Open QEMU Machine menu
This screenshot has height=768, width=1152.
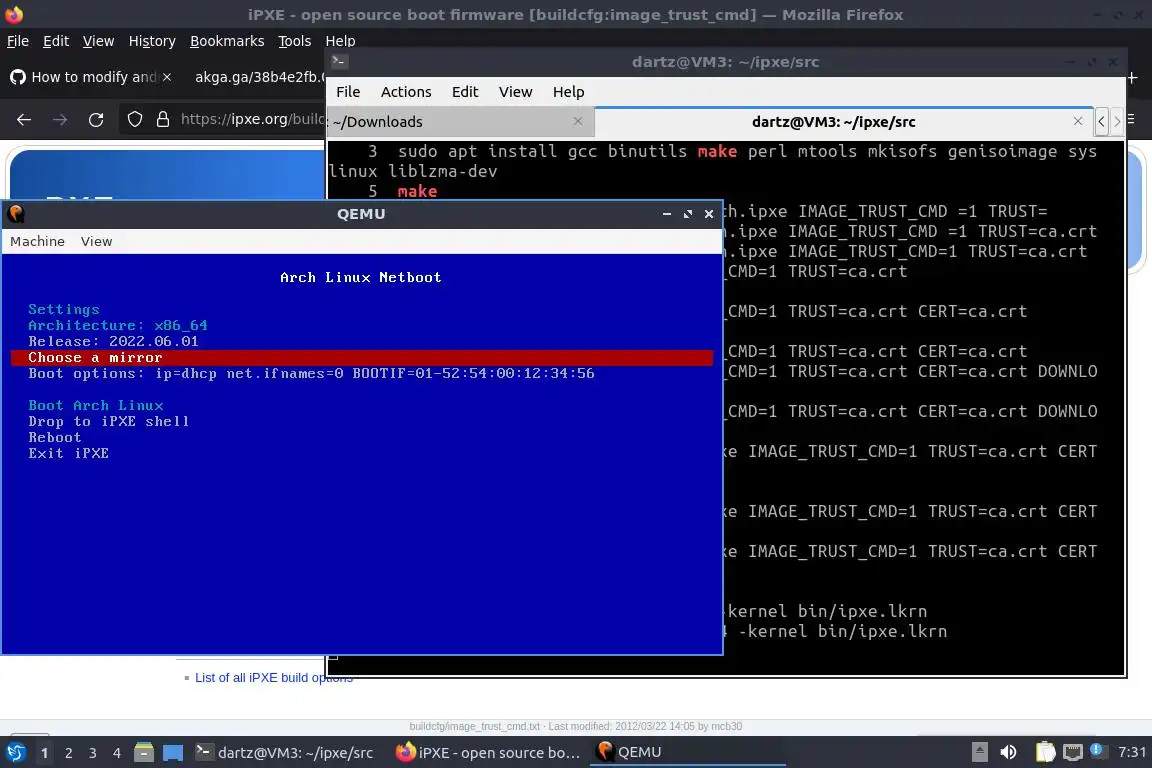[37, 242]
